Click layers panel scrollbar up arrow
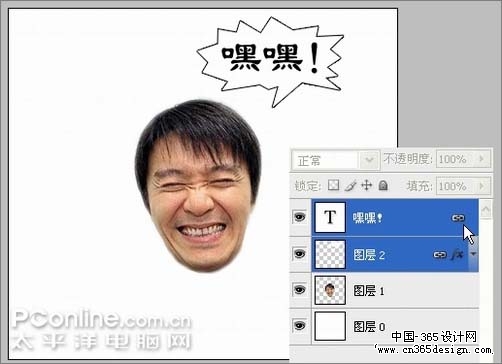This screenshot has width=502, height=364. [486, 209]
